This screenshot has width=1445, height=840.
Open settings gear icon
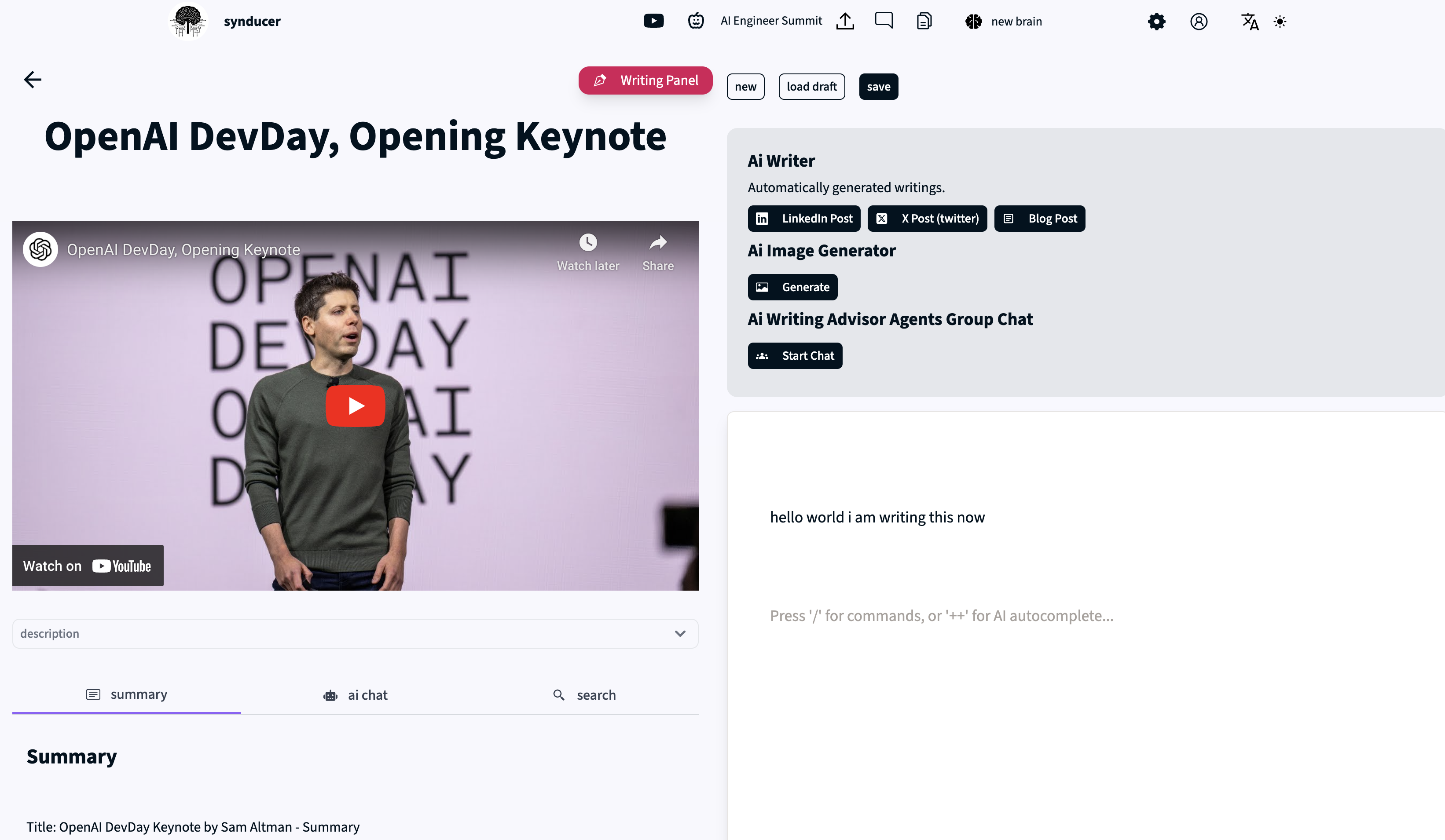click(1156, 22)
